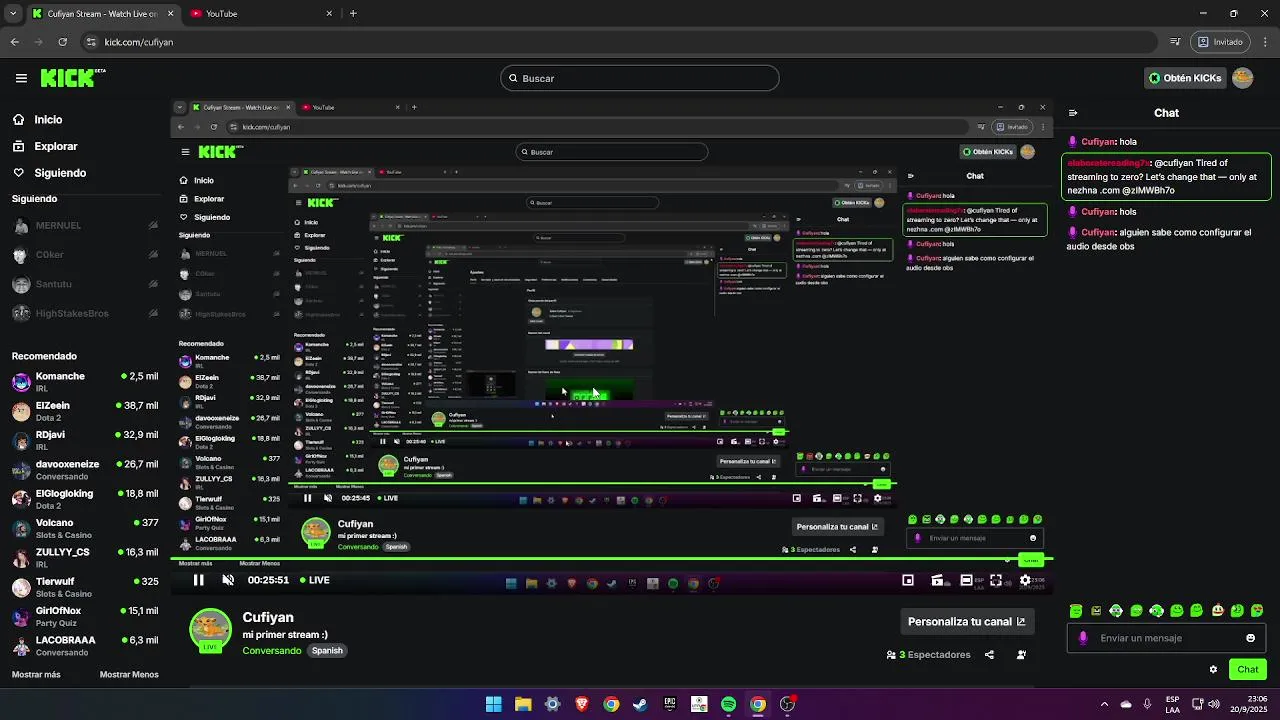
Task: Send message with green Chat button
Action: [1248, 670]
